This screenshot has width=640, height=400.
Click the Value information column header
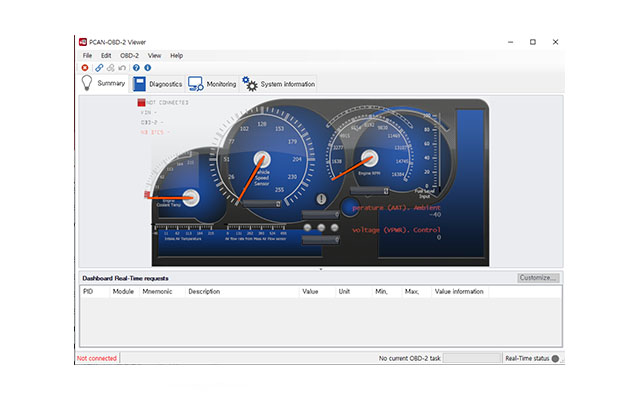[460, 291]
